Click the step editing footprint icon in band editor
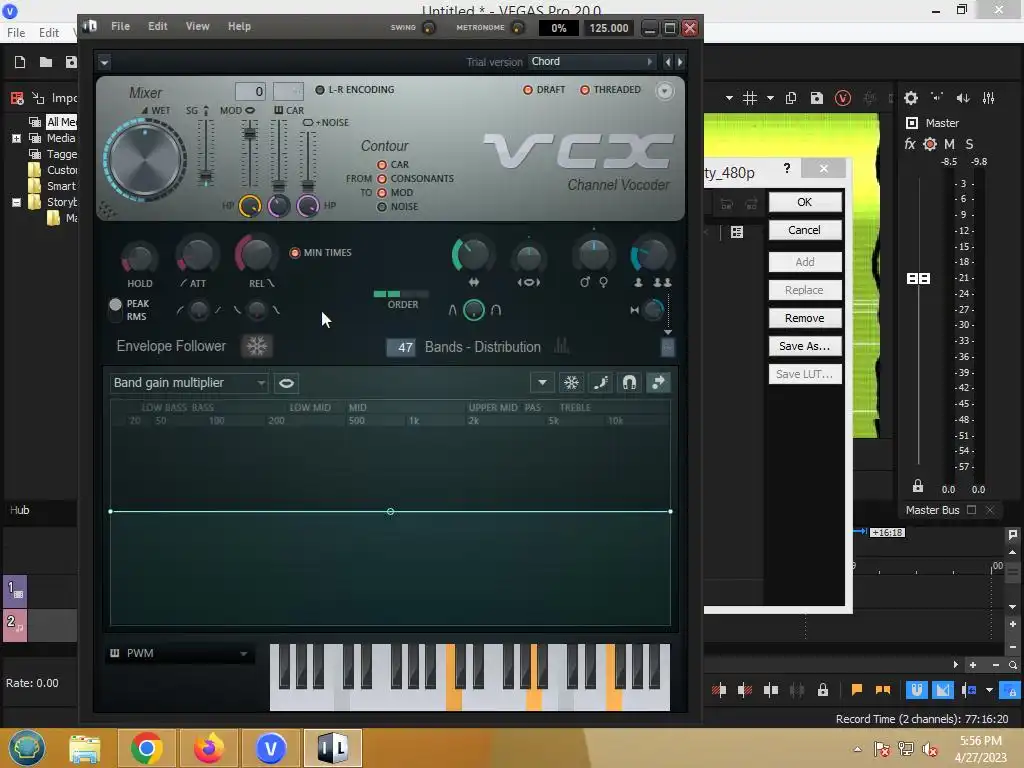 click(600, 383)
